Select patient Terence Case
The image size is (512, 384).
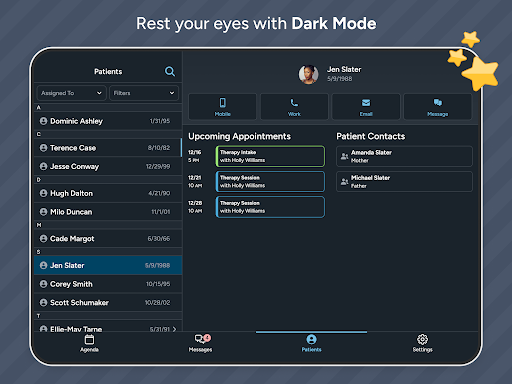(108, 148)
